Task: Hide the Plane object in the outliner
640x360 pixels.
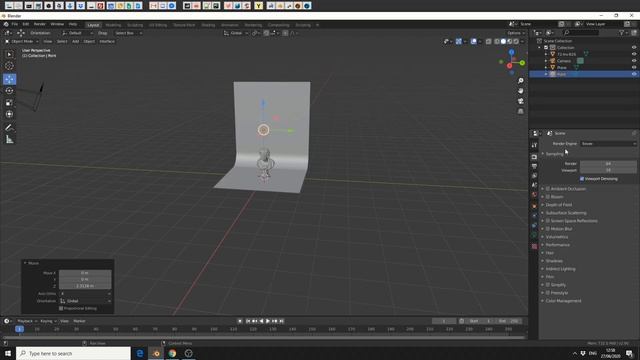Action: point(634,67)
